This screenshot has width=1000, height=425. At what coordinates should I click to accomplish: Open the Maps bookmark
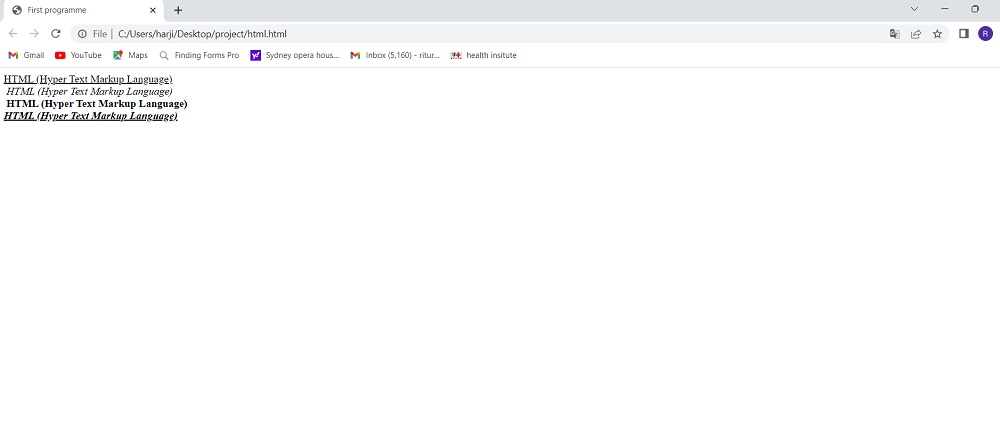point(130,55)
